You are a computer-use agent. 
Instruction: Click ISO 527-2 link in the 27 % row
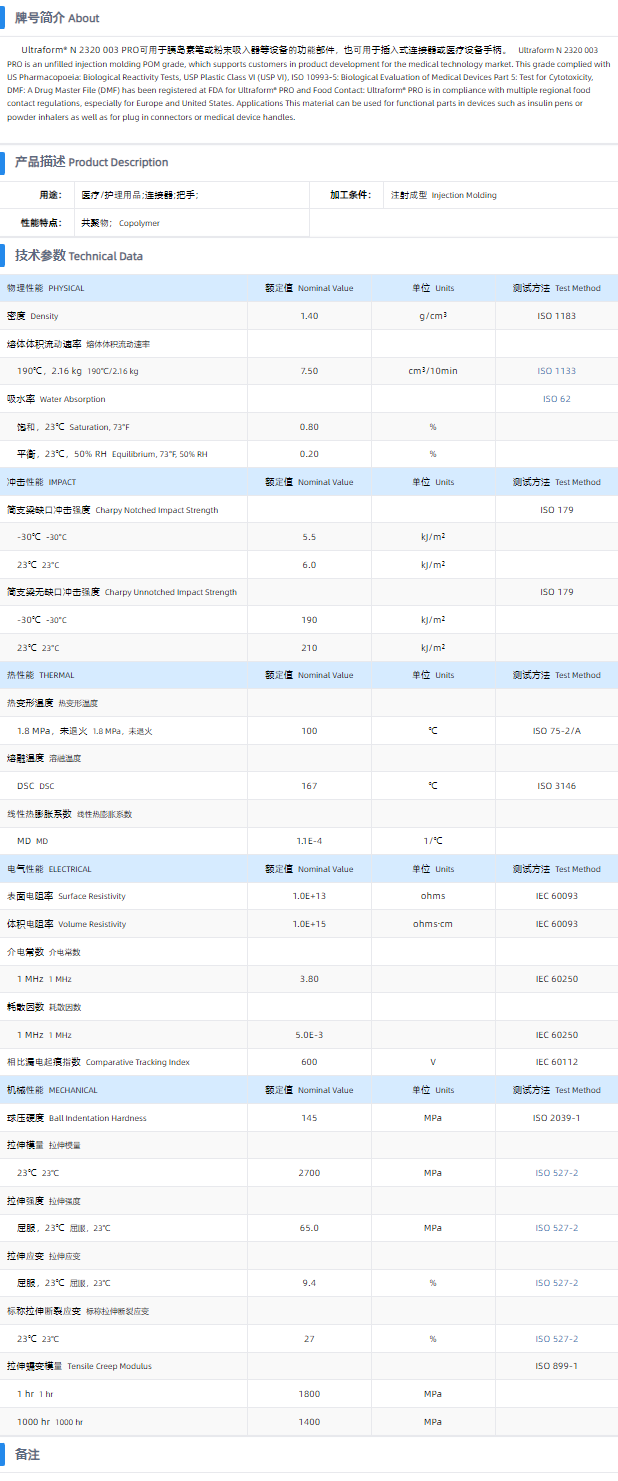[x=556, y=1338]
